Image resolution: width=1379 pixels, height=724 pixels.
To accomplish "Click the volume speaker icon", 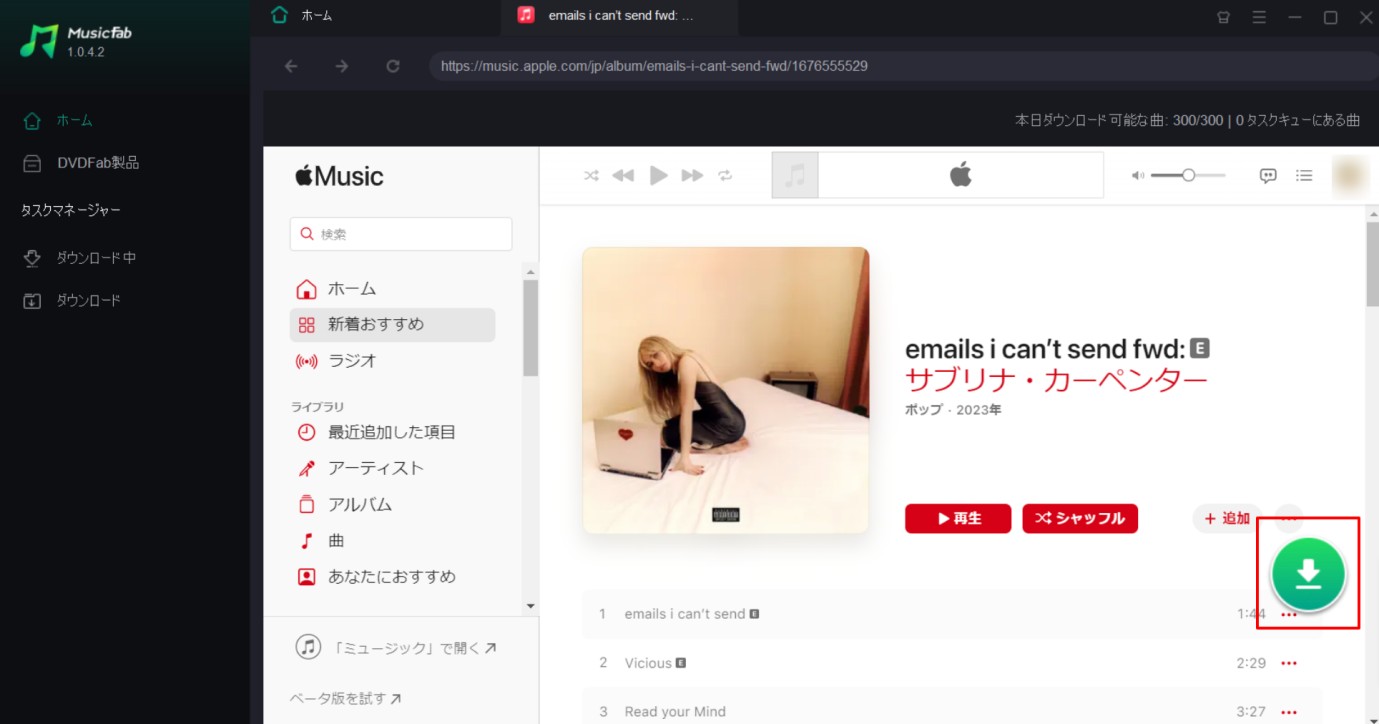I will 1137,176.
